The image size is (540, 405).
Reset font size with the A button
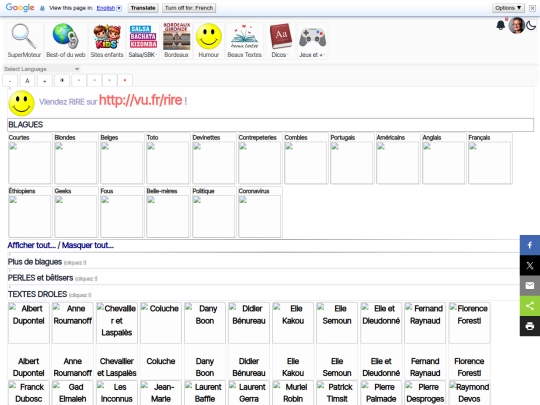click(27, 81)
